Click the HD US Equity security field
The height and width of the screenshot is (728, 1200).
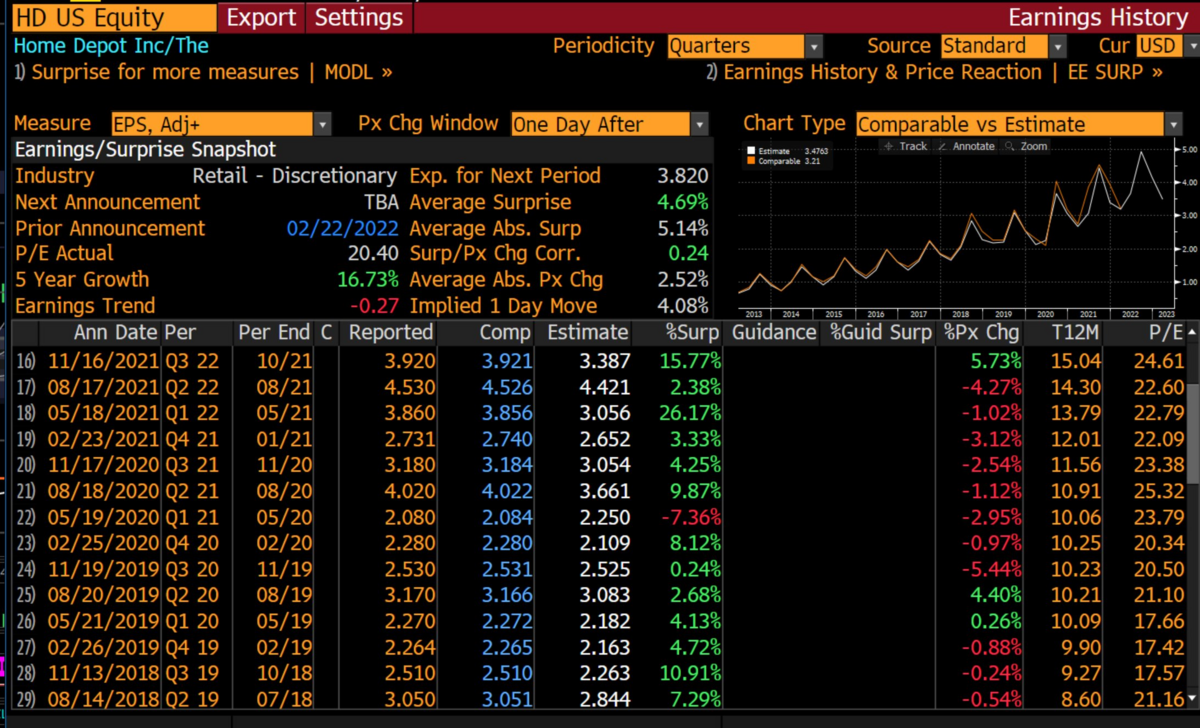click(114, 17)
